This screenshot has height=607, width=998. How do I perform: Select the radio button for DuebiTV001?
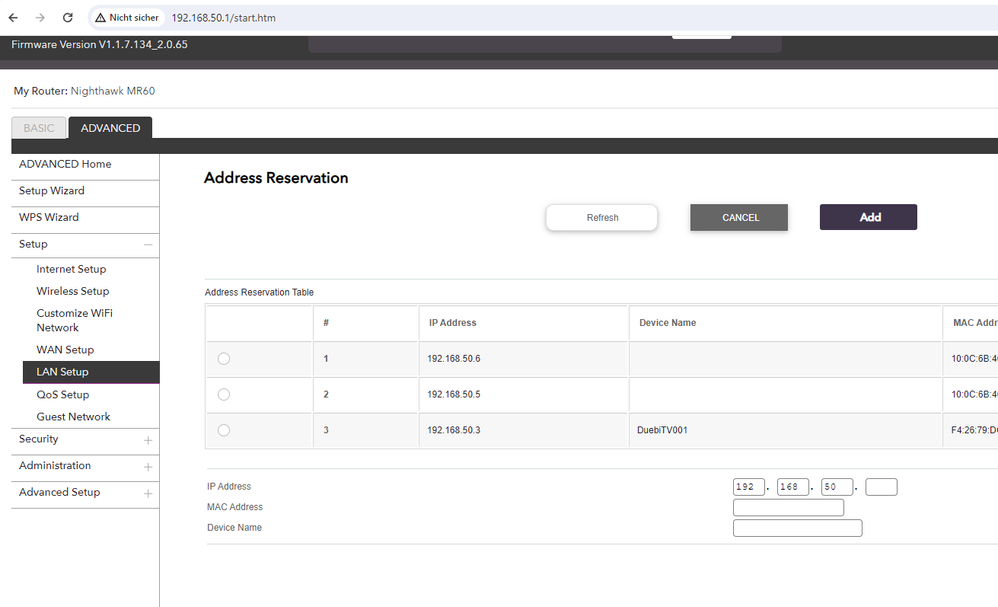pos(223,430)
